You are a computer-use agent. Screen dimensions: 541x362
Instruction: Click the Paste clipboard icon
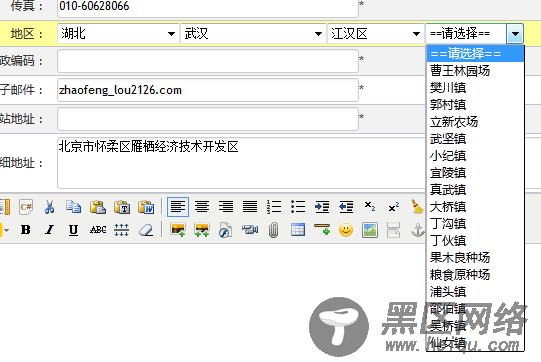click(x=98, y=207)
